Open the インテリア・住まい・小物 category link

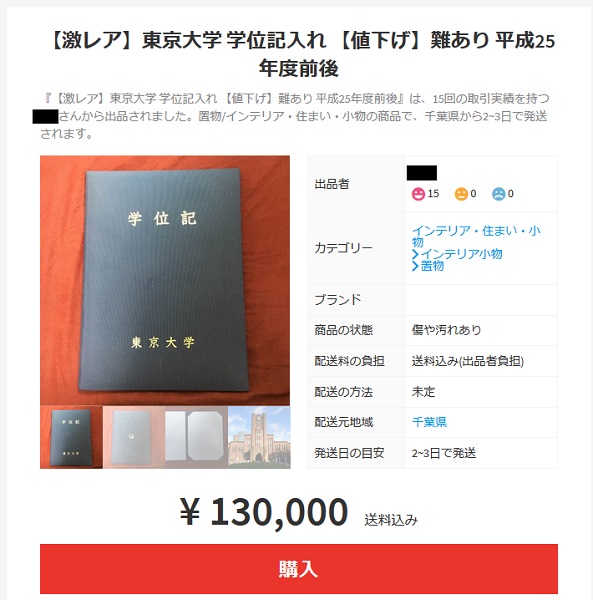click(476, 236)
